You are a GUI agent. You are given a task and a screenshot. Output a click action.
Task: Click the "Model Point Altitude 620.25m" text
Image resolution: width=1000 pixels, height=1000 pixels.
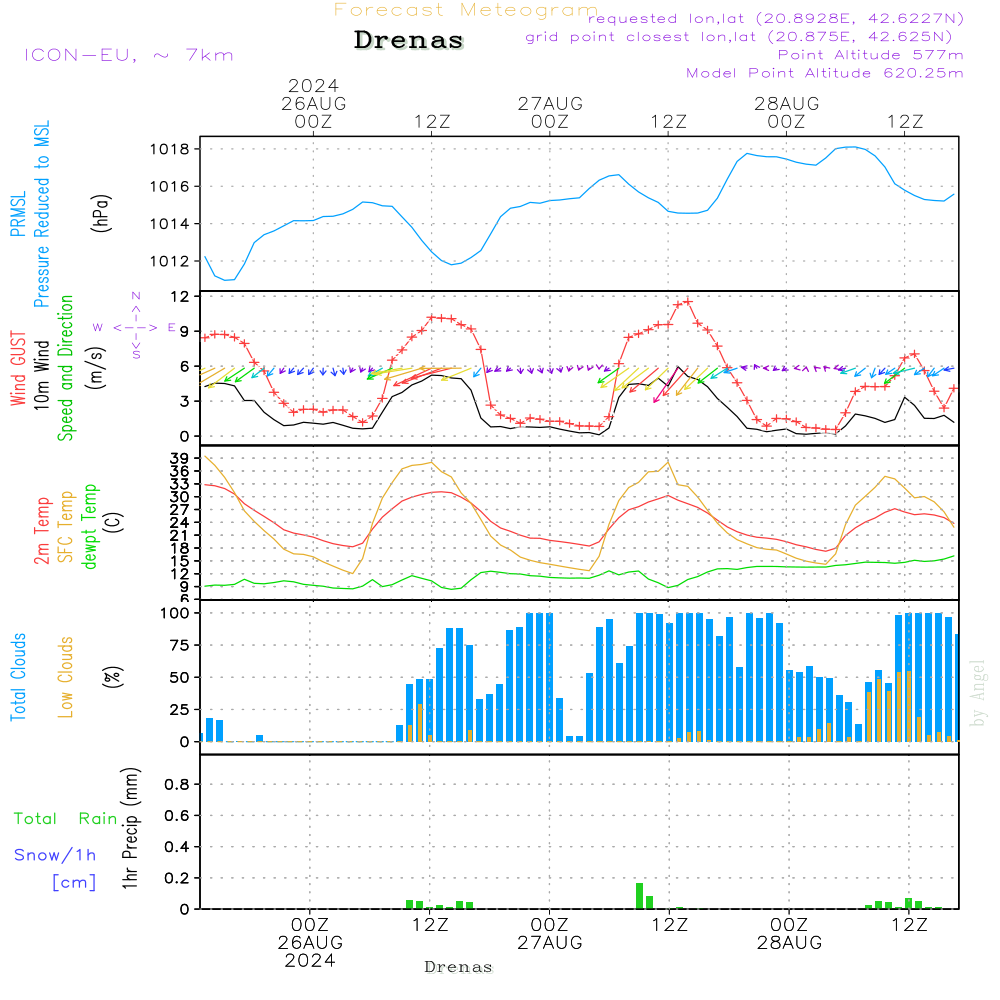click(824, 73)
